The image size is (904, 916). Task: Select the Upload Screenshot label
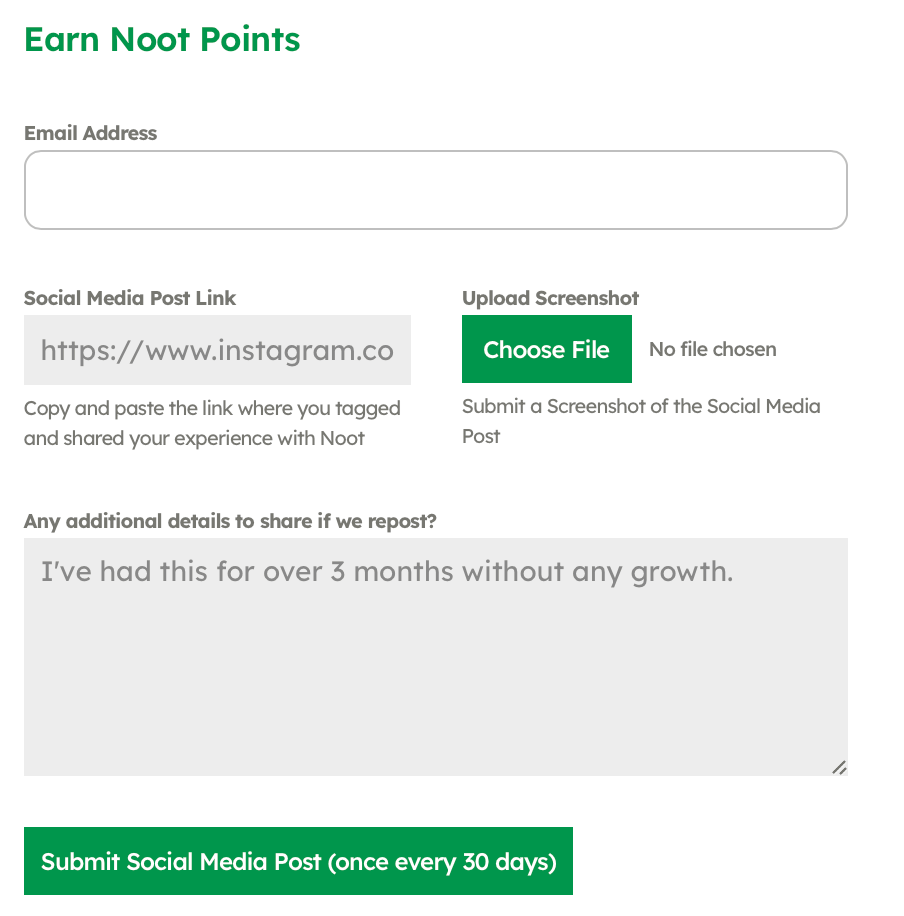550,298
